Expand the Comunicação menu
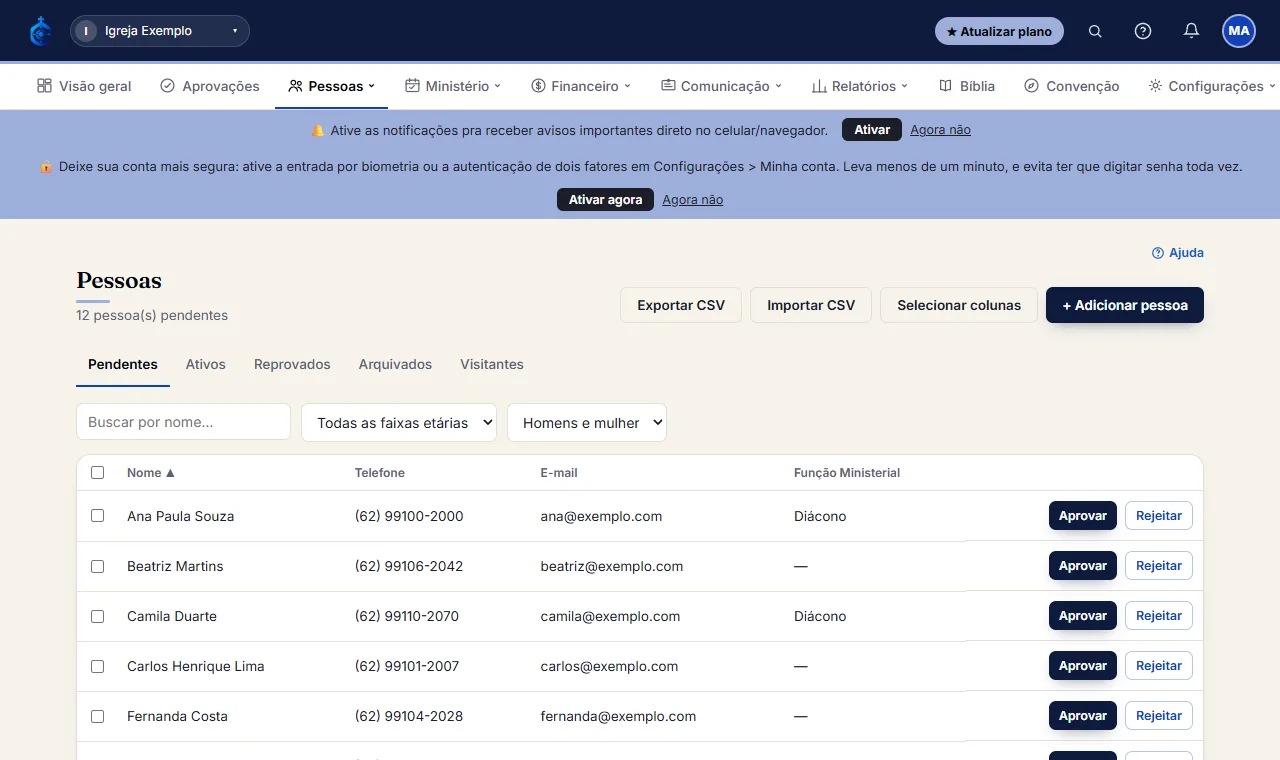This screenshot has height=760, width=1280. (x=721, y=86)
